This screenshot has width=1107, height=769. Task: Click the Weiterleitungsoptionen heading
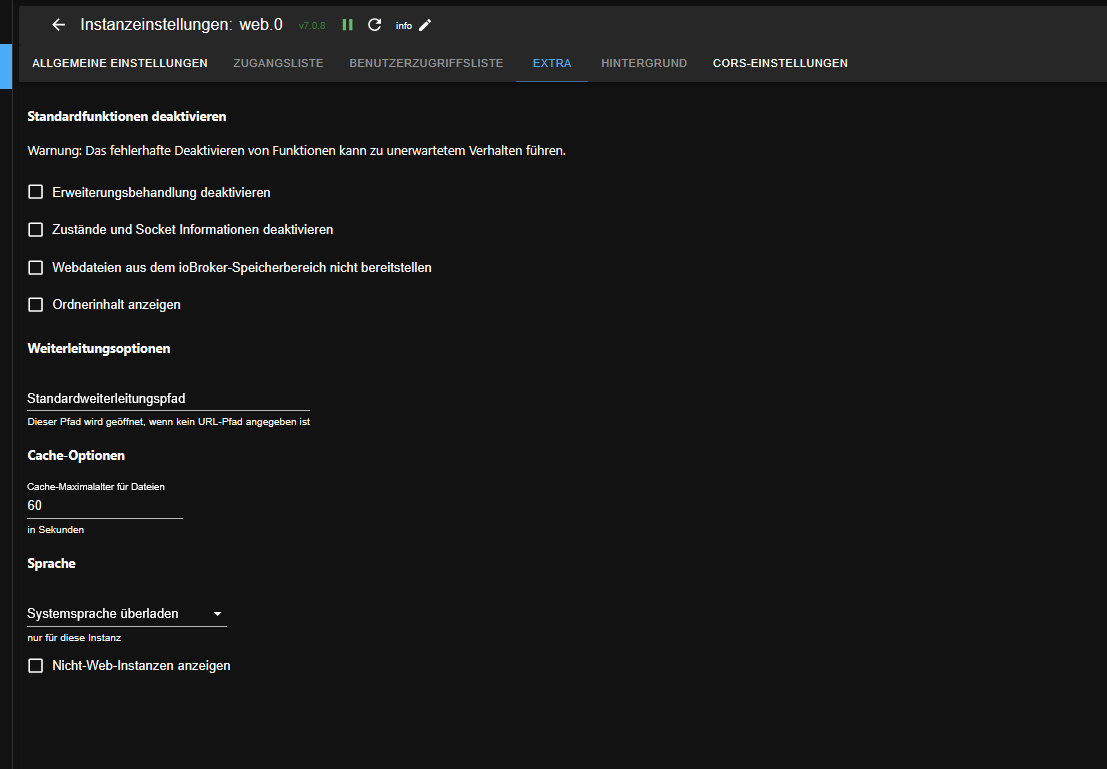point(99,348)
